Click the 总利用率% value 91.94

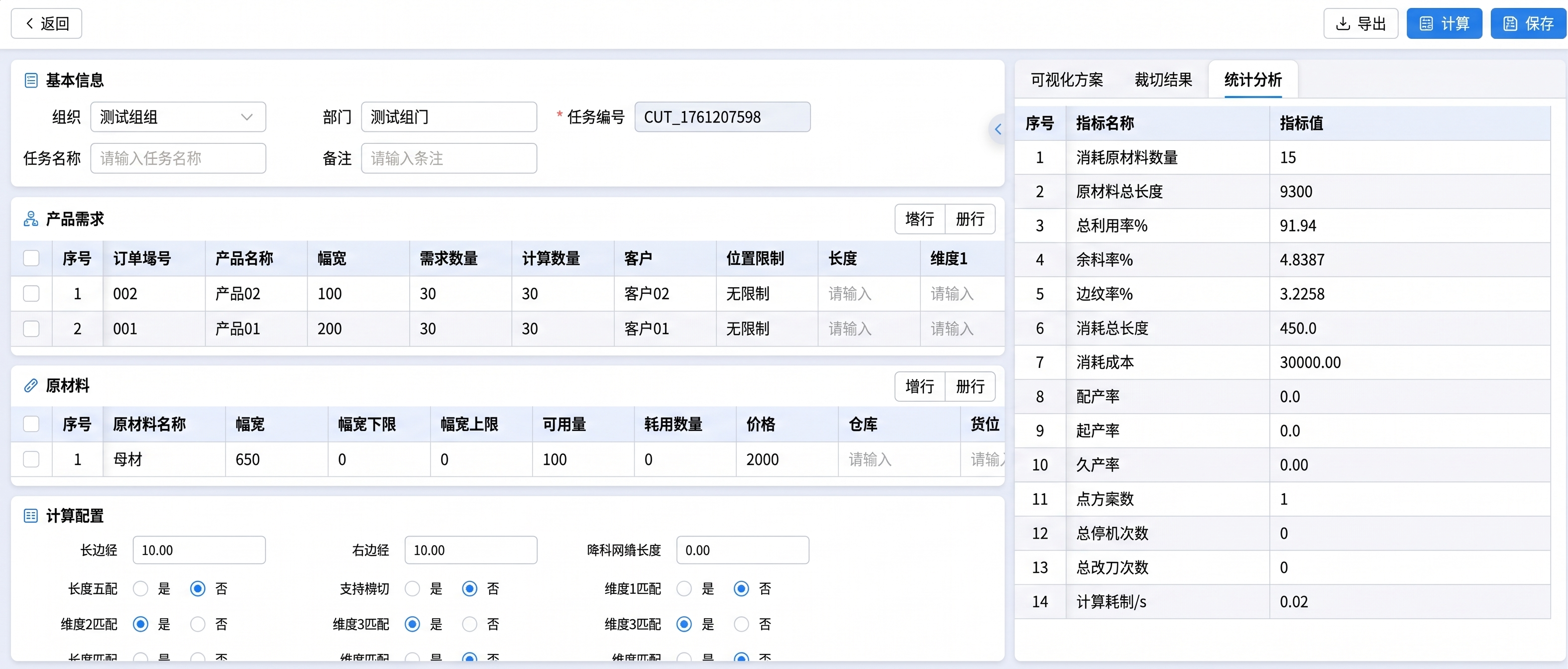[x=1298, y=226]
